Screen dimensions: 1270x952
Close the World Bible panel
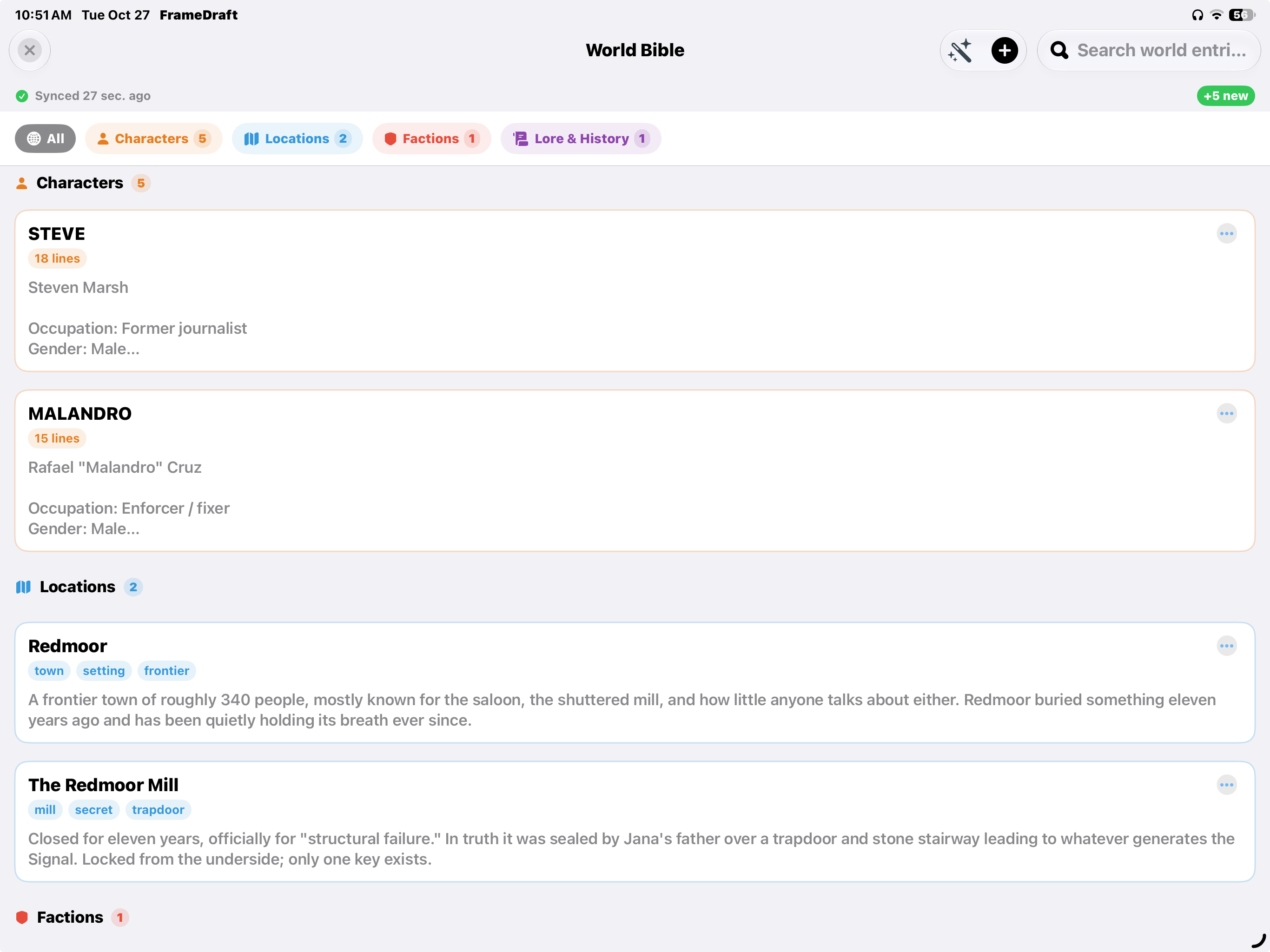(30, 51)
